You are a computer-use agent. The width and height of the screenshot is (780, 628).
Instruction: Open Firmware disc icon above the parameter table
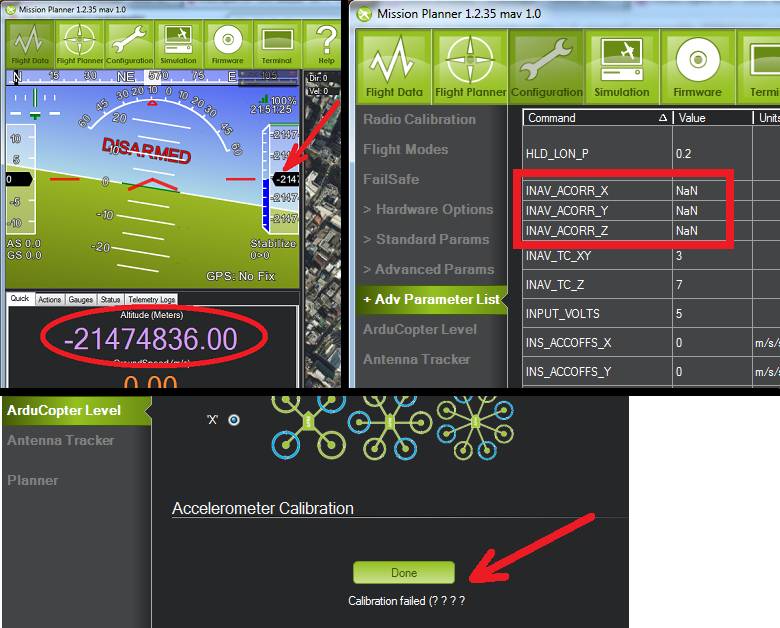click(697, 66)
